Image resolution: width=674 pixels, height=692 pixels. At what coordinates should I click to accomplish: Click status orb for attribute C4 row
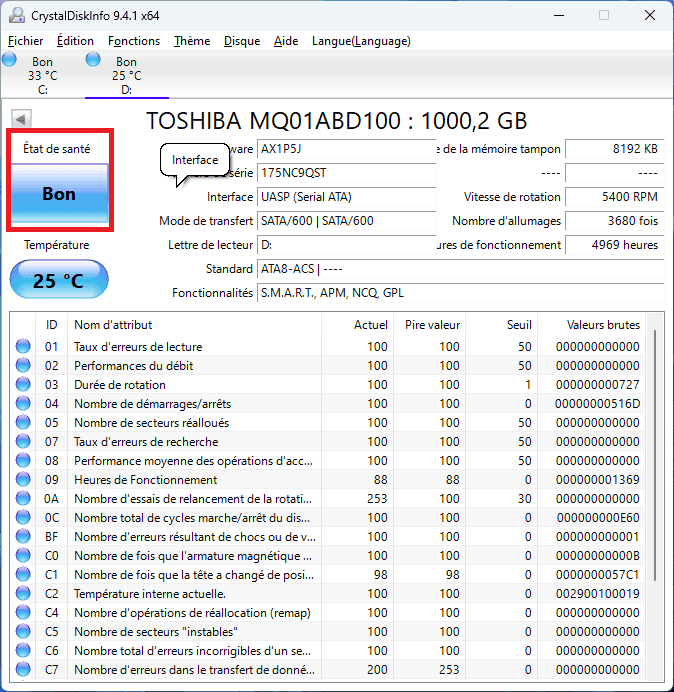(x=23, y=613)
